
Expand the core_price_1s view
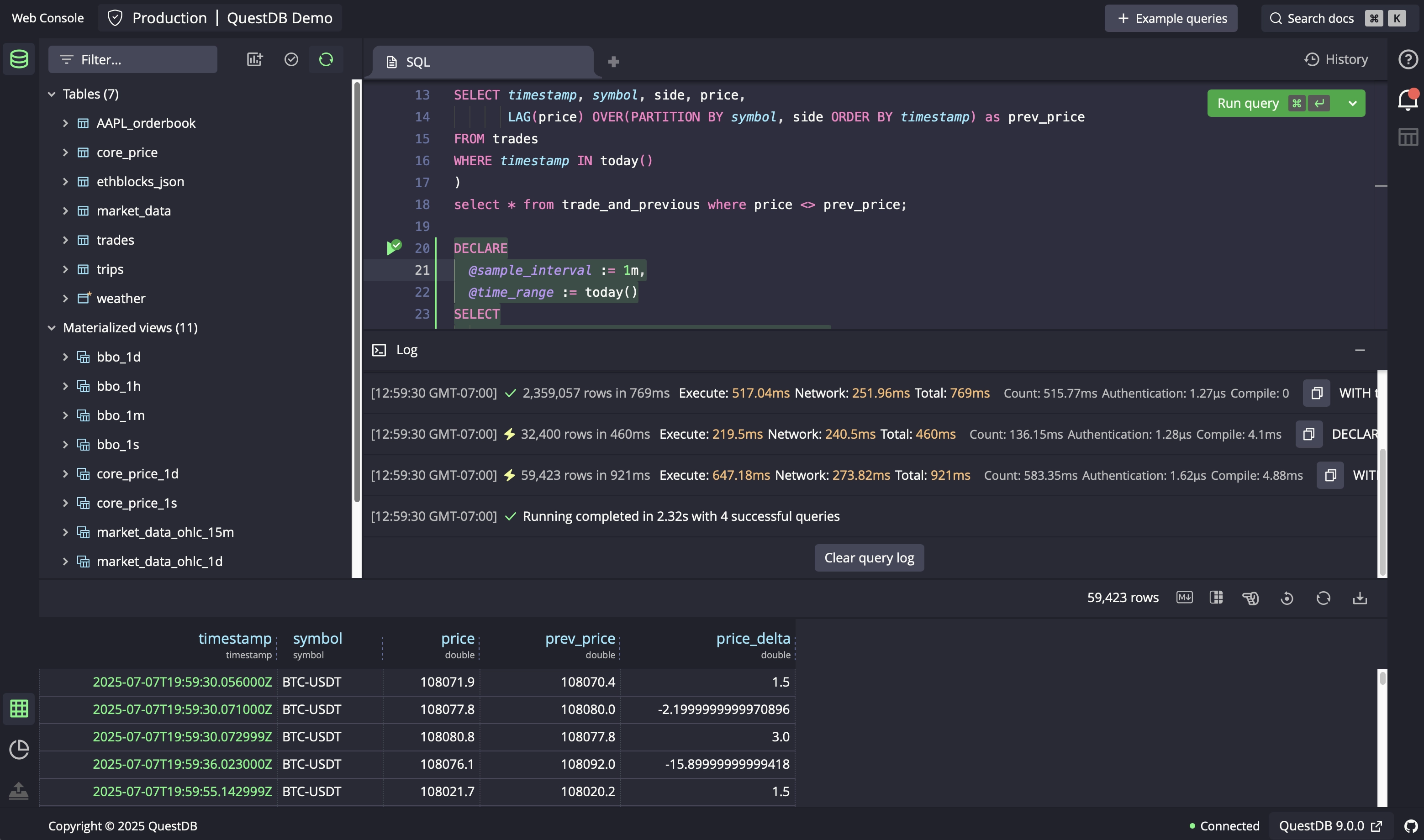click(65, 503)
